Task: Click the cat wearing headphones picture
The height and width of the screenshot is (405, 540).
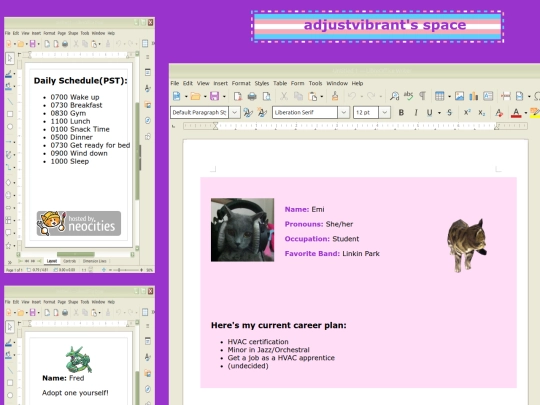Action: 242,230
